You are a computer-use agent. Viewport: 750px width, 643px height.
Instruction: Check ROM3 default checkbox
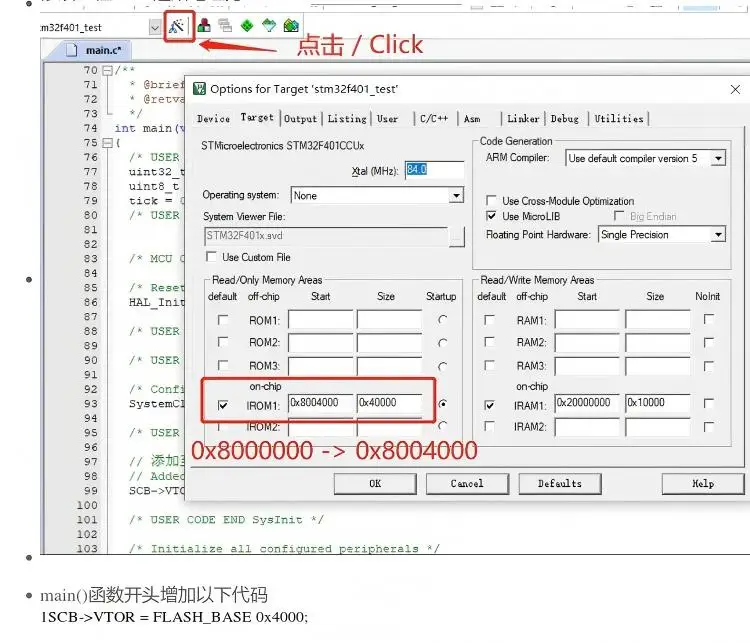point(223,365)
